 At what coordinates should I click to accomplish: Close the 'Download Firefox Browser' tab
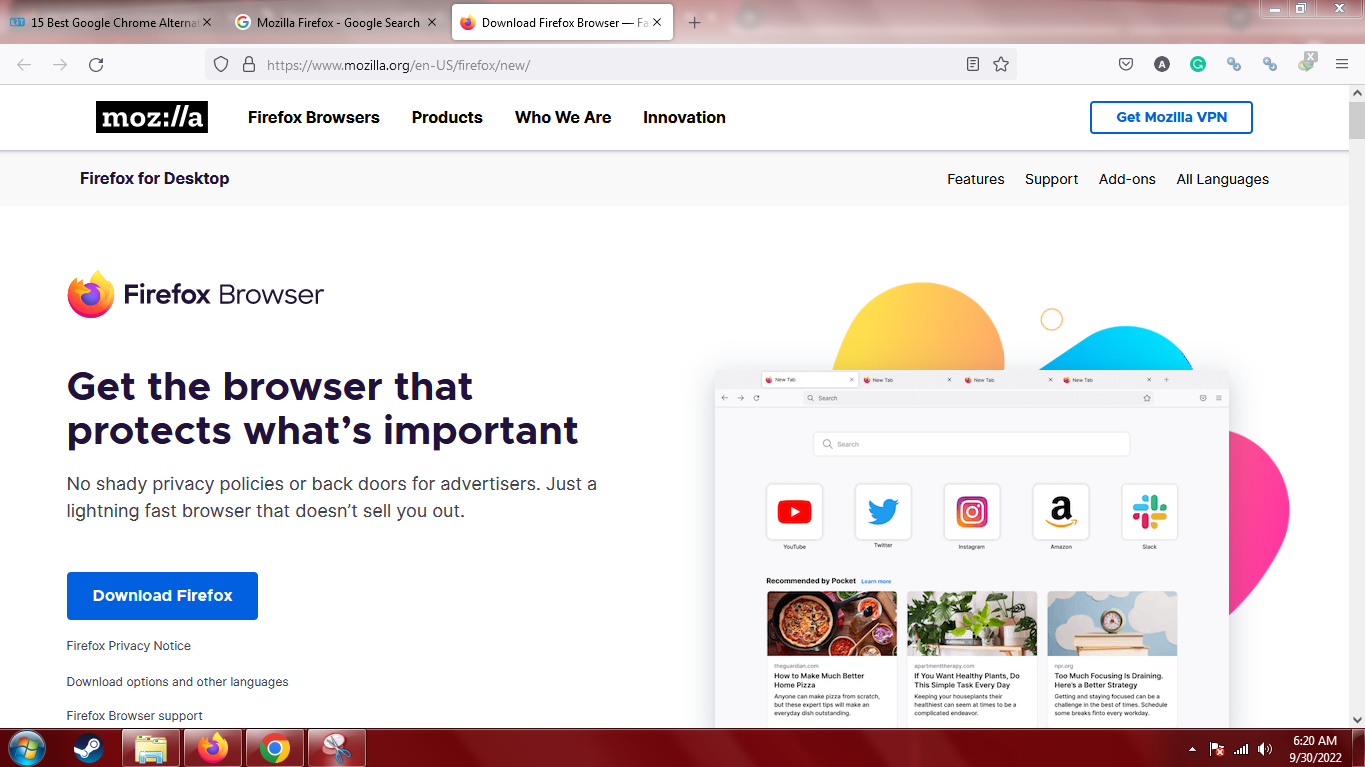[x=657, y=22]
